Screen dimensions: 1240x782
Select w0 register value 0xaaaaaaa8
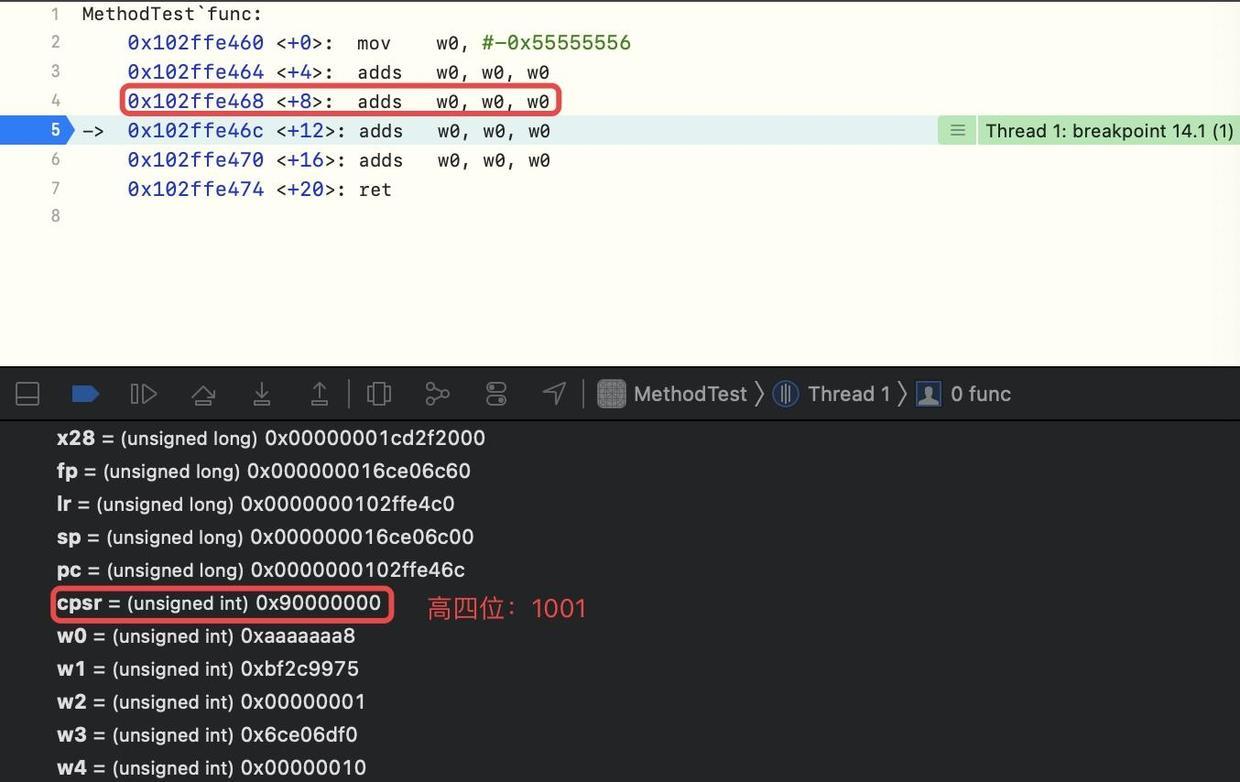(x=298, y=636)
